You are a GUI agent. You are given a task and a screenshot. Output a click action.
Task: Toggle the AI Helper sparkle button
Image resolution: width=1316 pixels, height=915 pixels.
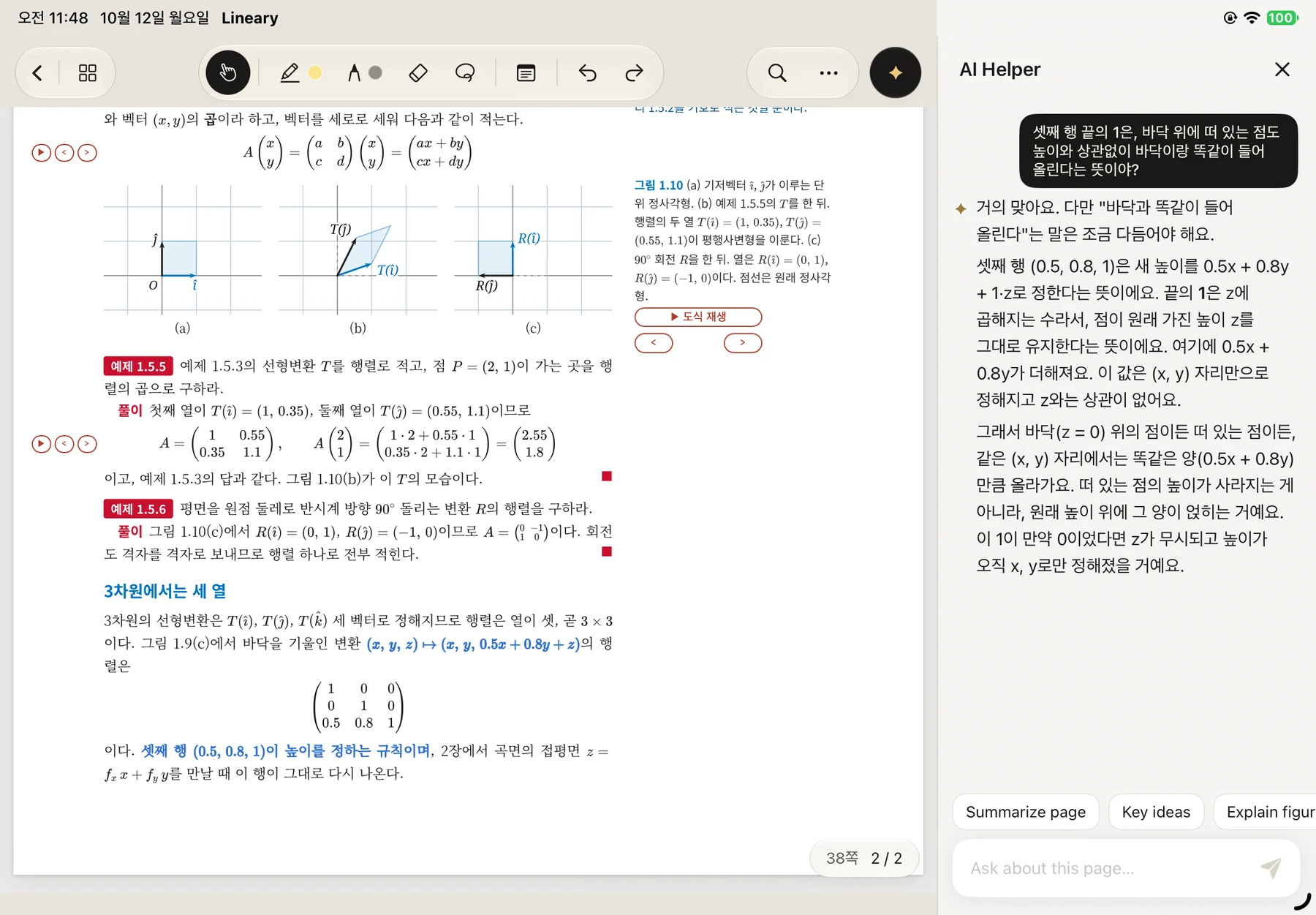click(895, 72)
